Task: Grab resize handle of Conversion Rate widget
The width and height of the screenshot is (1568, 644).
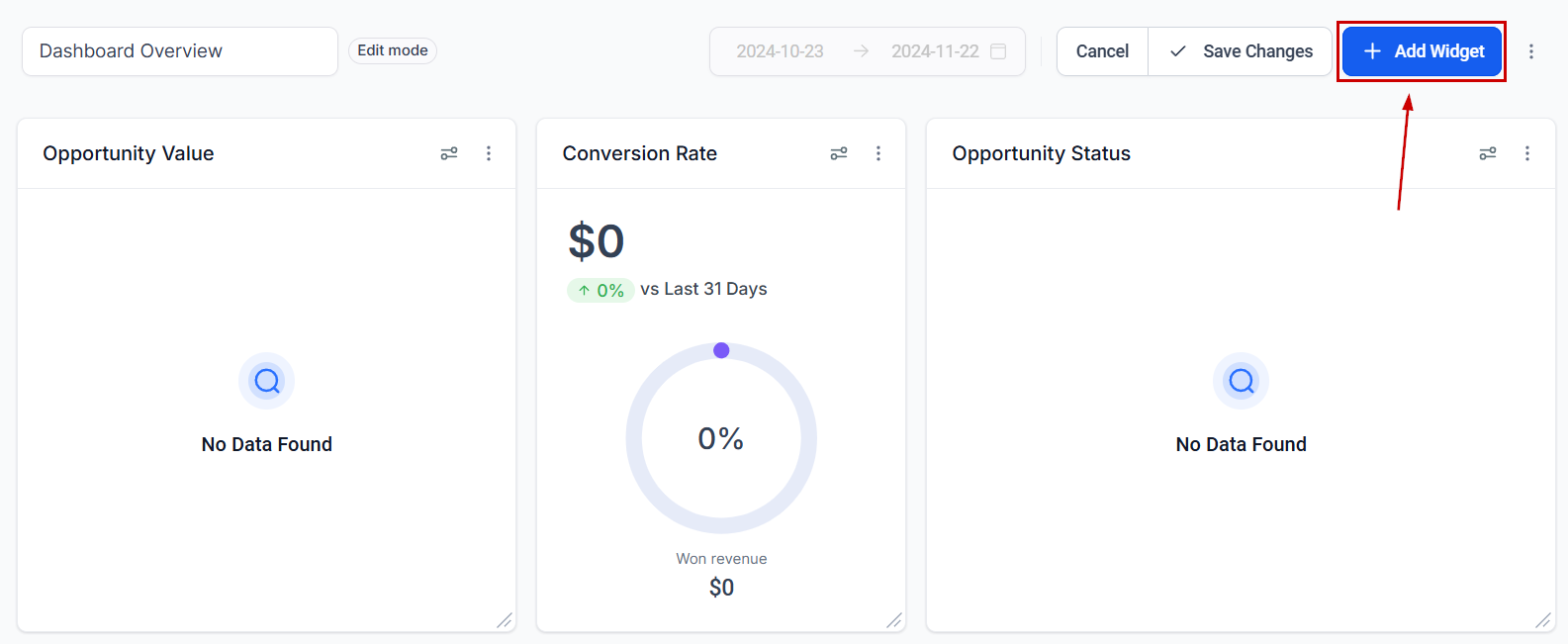Action: [894, 620]
